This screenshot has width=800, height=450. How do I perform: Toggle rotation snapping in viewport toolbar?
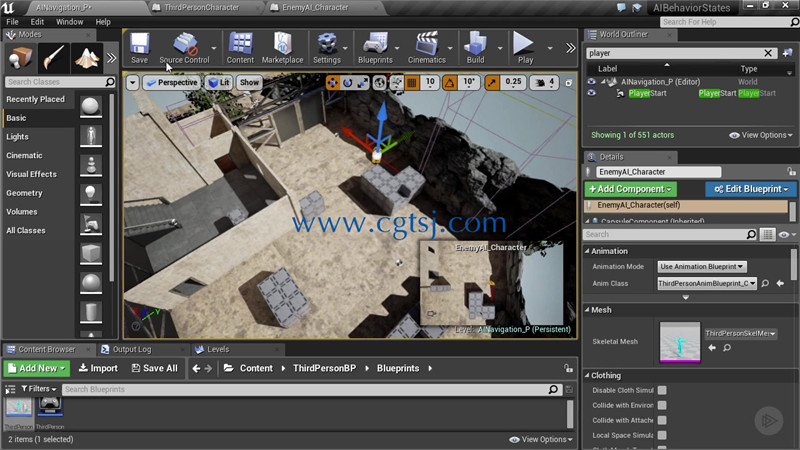coord(449,83)
